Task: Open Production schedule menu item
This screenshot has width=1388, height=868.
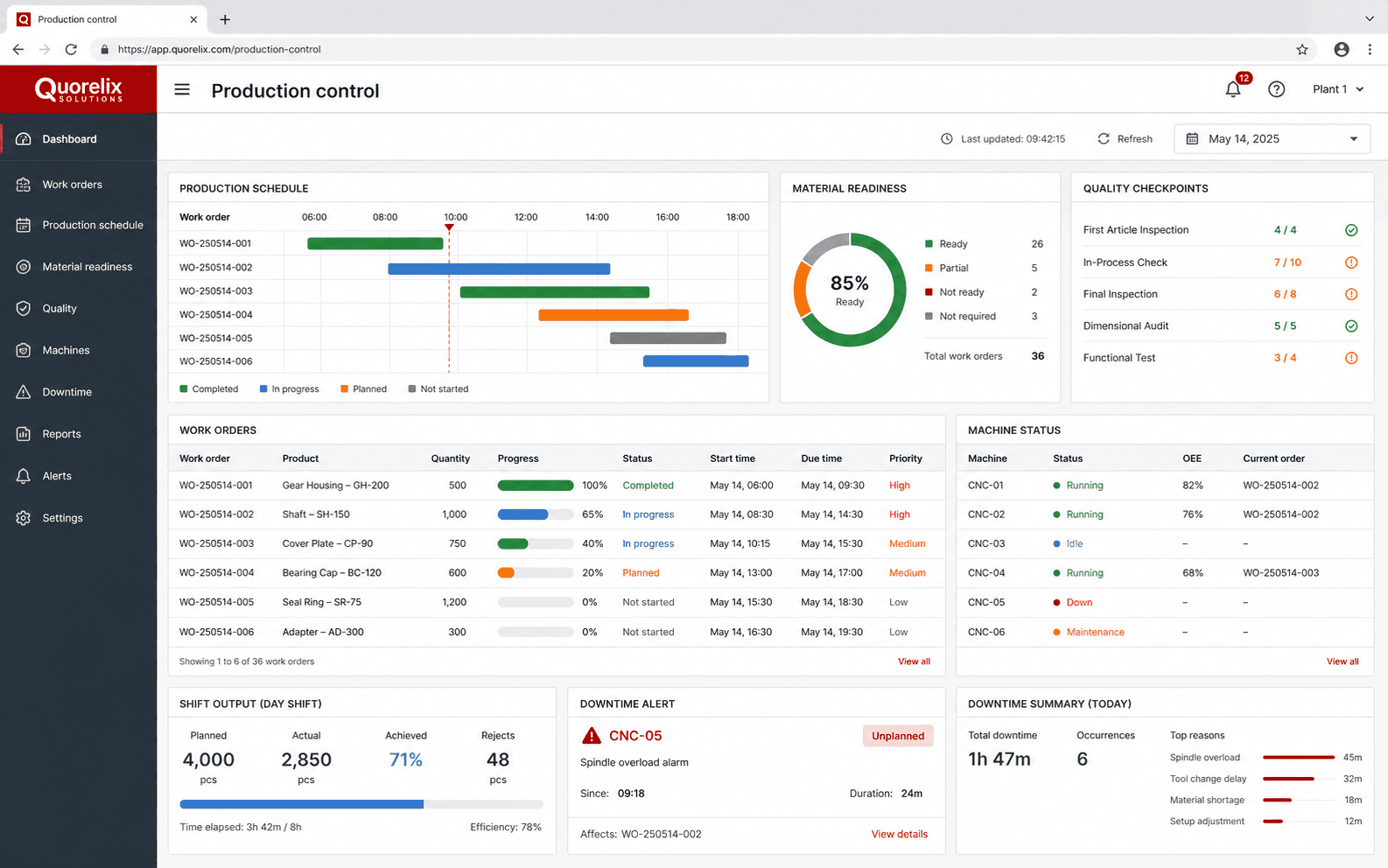Action: point(79,225)
